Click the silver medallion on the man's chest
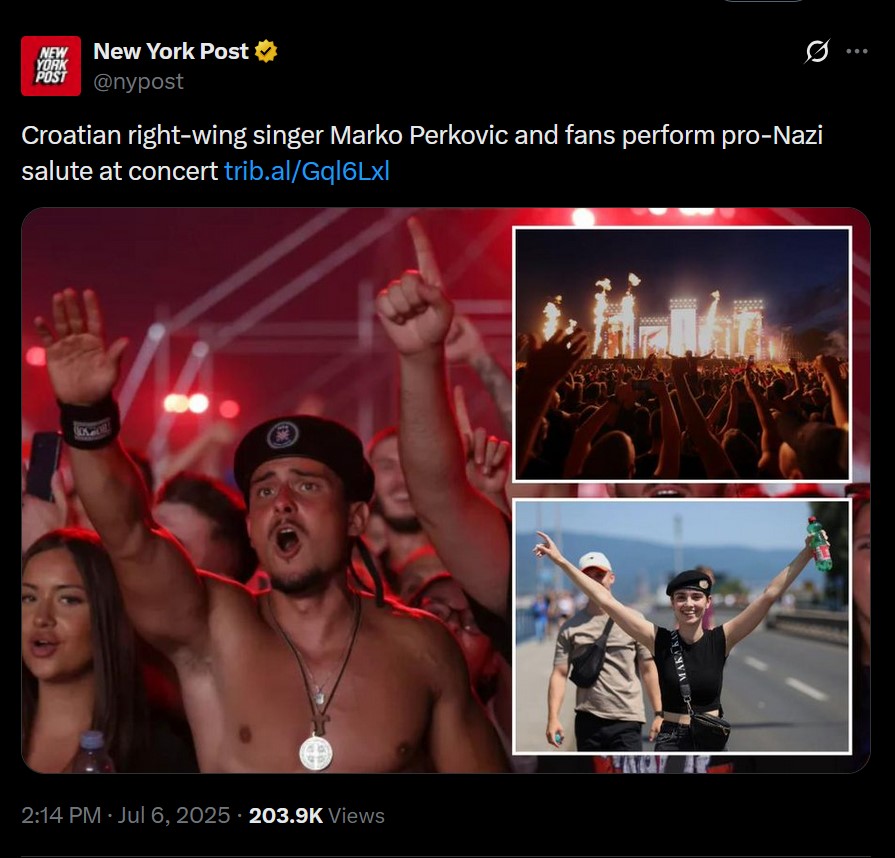895x858 pixels. pyautogui.click(x=316, y=752)
